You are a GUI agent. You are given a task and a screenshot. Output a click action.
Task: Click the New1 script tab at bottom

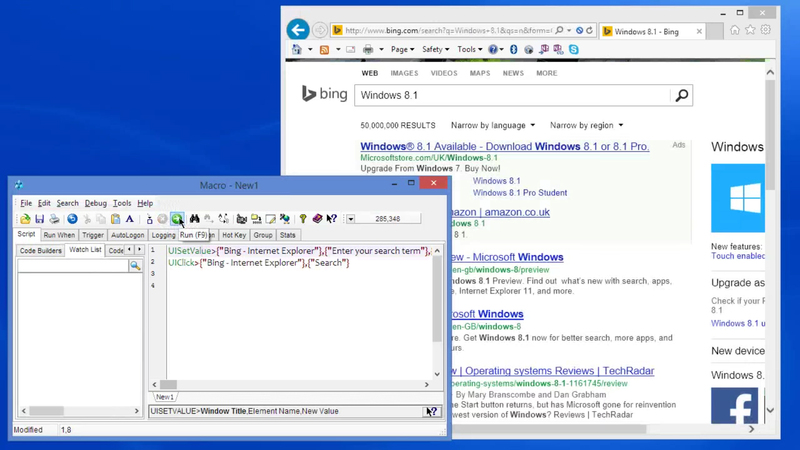coord(165,397)
